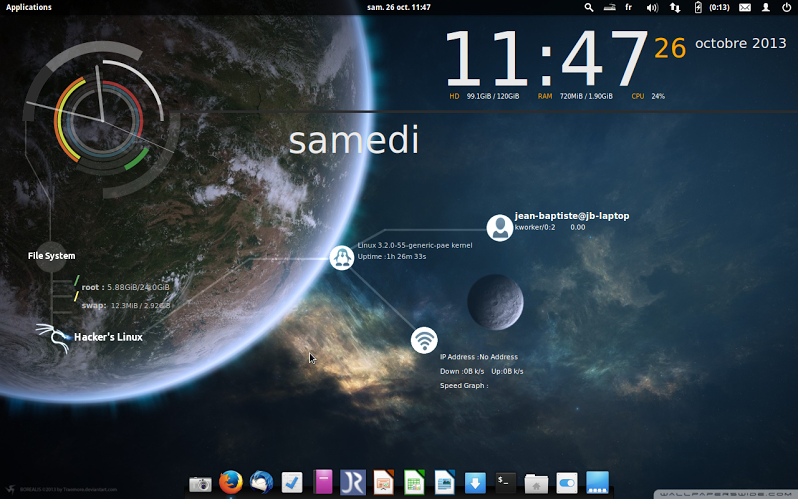Screen dimensions: 798x499
Task: Open the camera screenshot app in dock
Action: (201, 483)
